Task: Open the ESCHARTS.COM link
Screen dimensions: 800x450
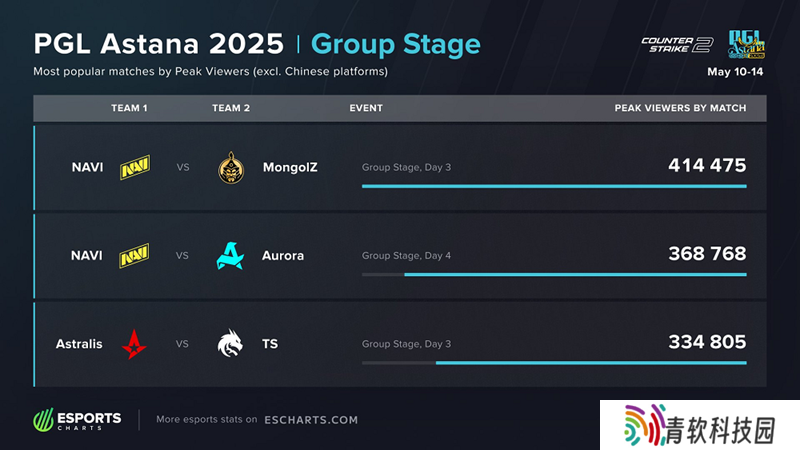Action: point(310,420)
